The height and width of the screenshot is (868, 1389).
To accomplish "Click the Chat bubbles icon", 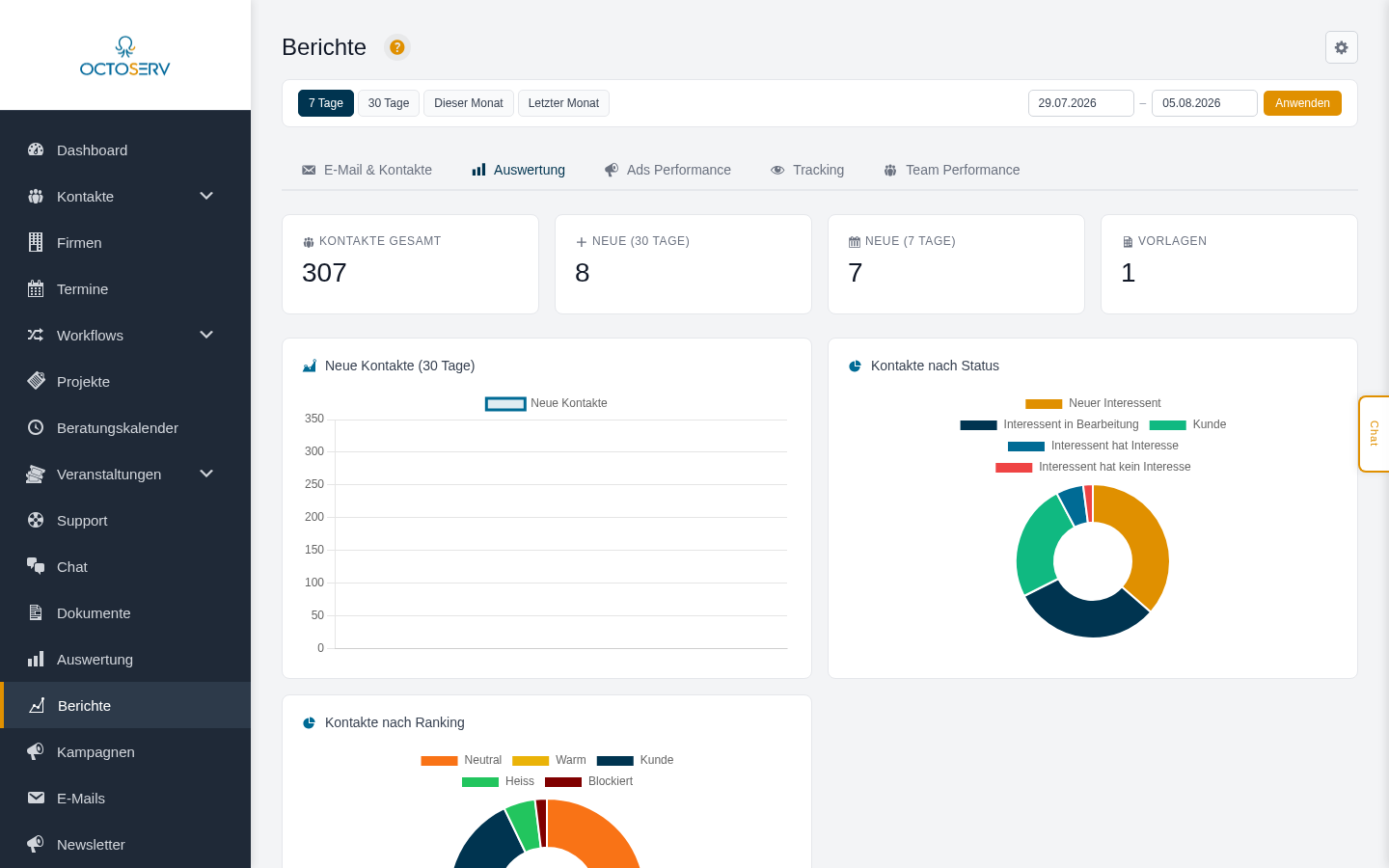I will pyautogui.click(x=36, y=566).
